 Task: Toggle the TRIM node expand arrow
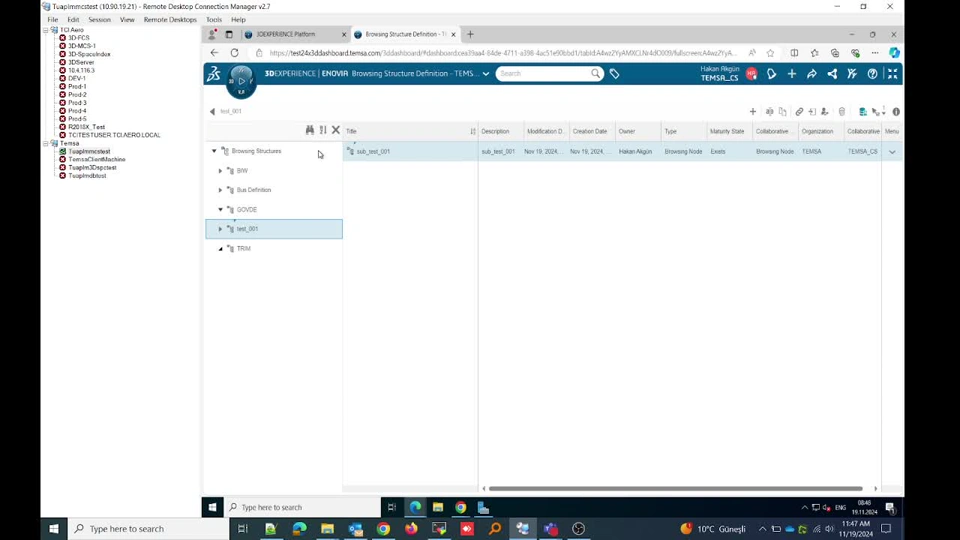pyautogui.click(x=220, y=249)
